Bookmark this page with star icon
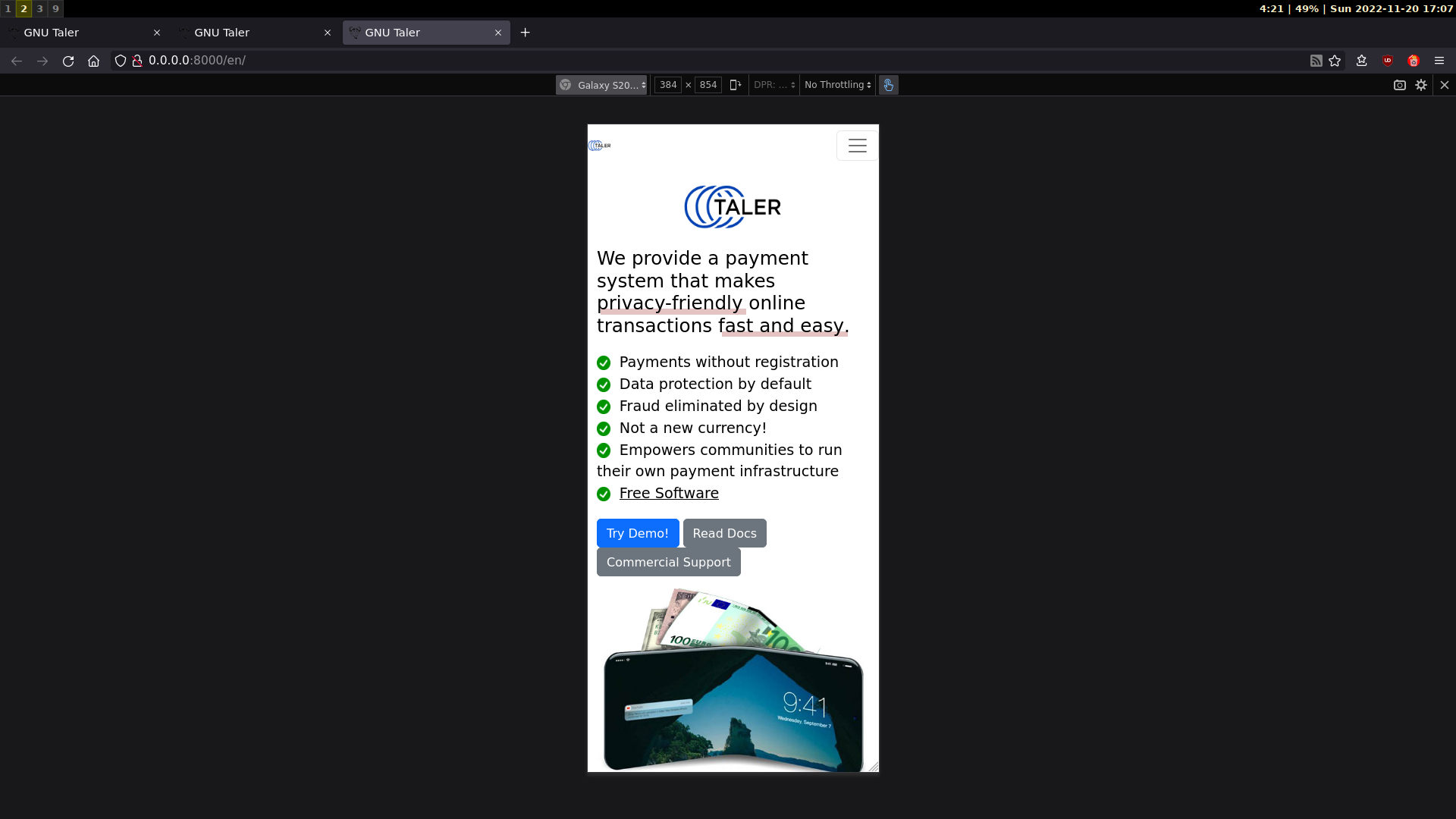The width and height of the screenshot is (1456, 819). click(1335, 61)
